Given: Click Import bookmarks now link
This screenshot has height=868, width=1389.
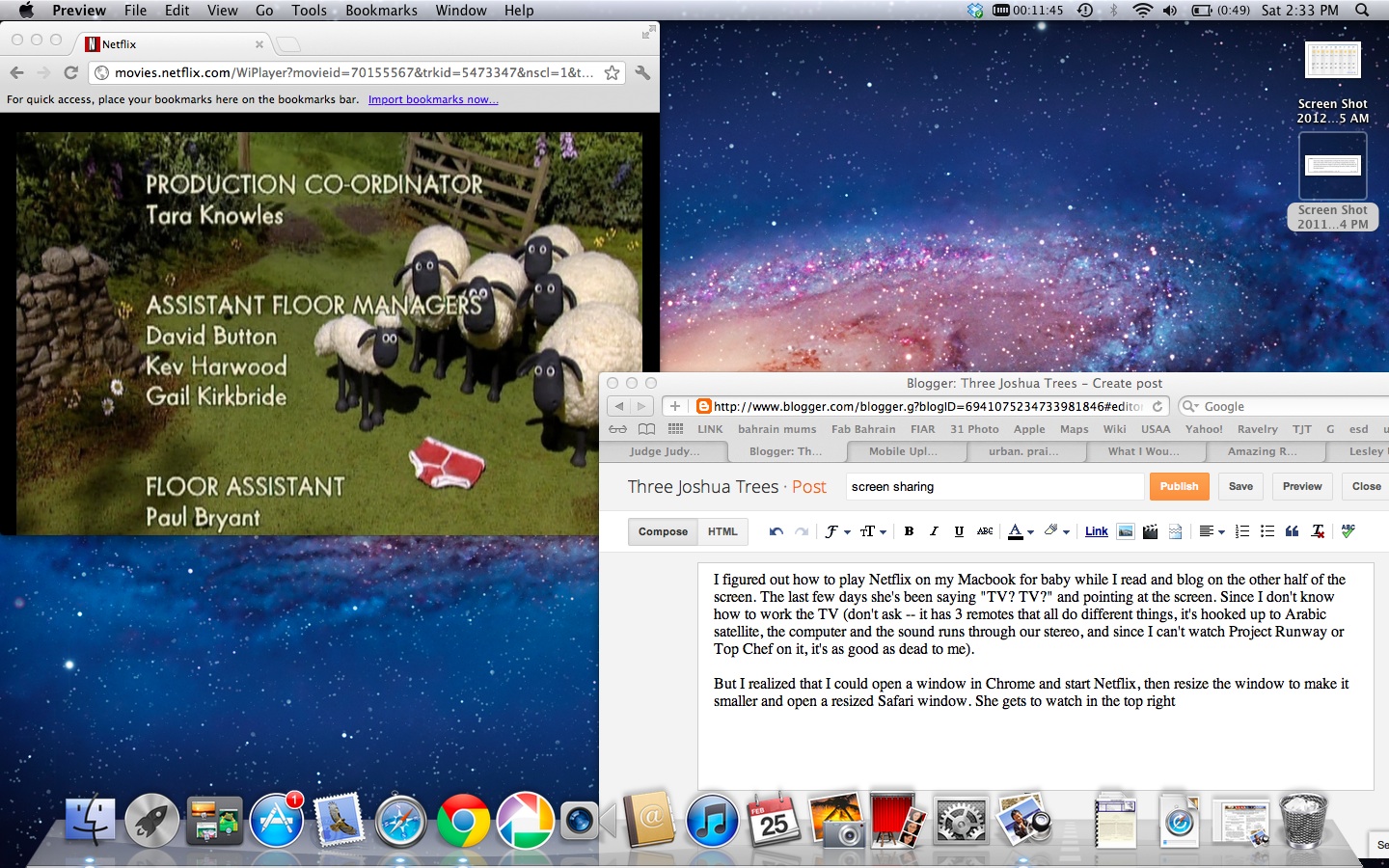Looking at the screenshot, I should [433, 99].
